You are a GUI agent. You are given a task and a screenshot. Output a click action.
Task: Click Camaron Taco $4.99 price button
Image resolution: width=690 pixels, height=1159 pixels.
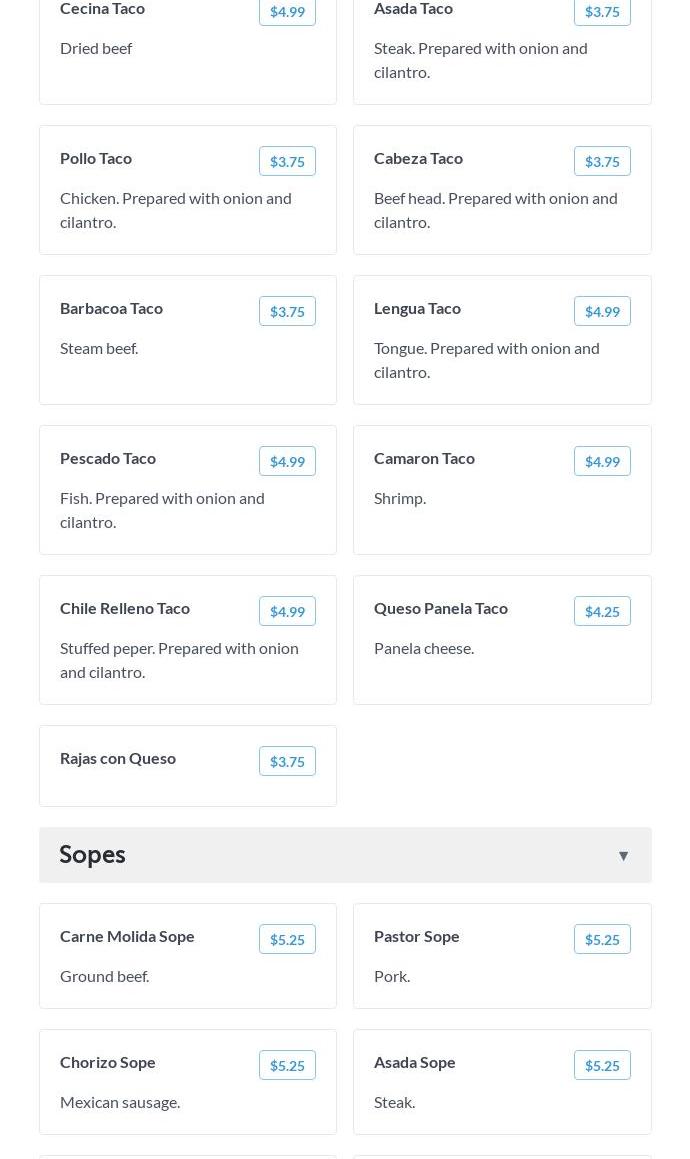pyautogui.click(x=602, y=462)
